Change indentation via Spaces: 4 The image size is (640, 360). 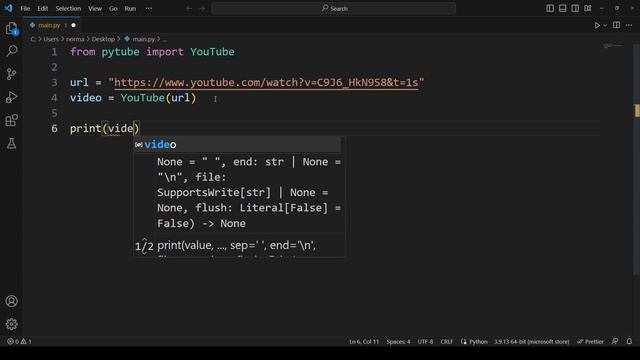[x=398, y=342]
